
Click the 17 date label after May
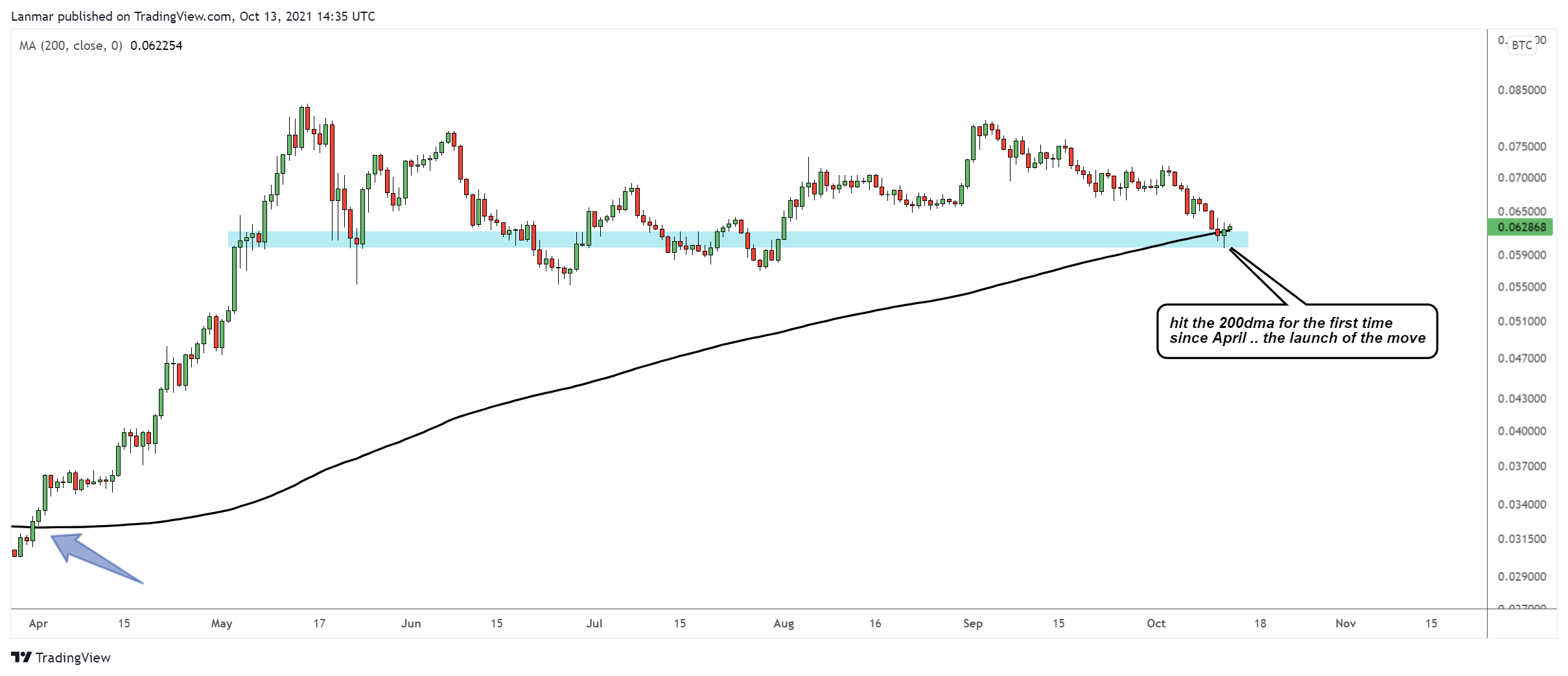coord(319,624)
